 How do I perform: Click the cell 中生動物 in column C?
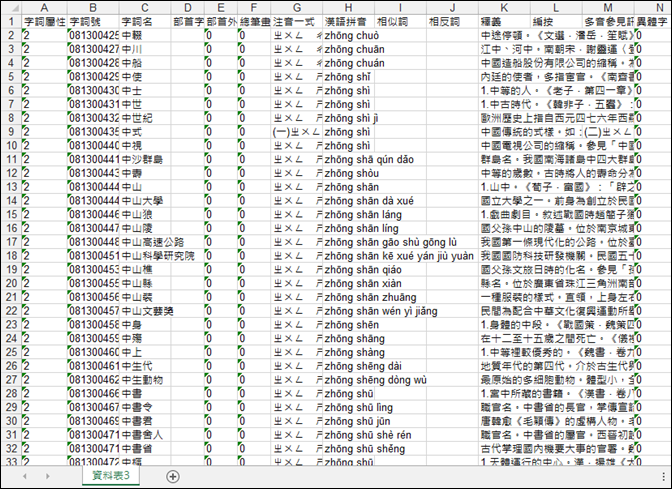point(144,379)
